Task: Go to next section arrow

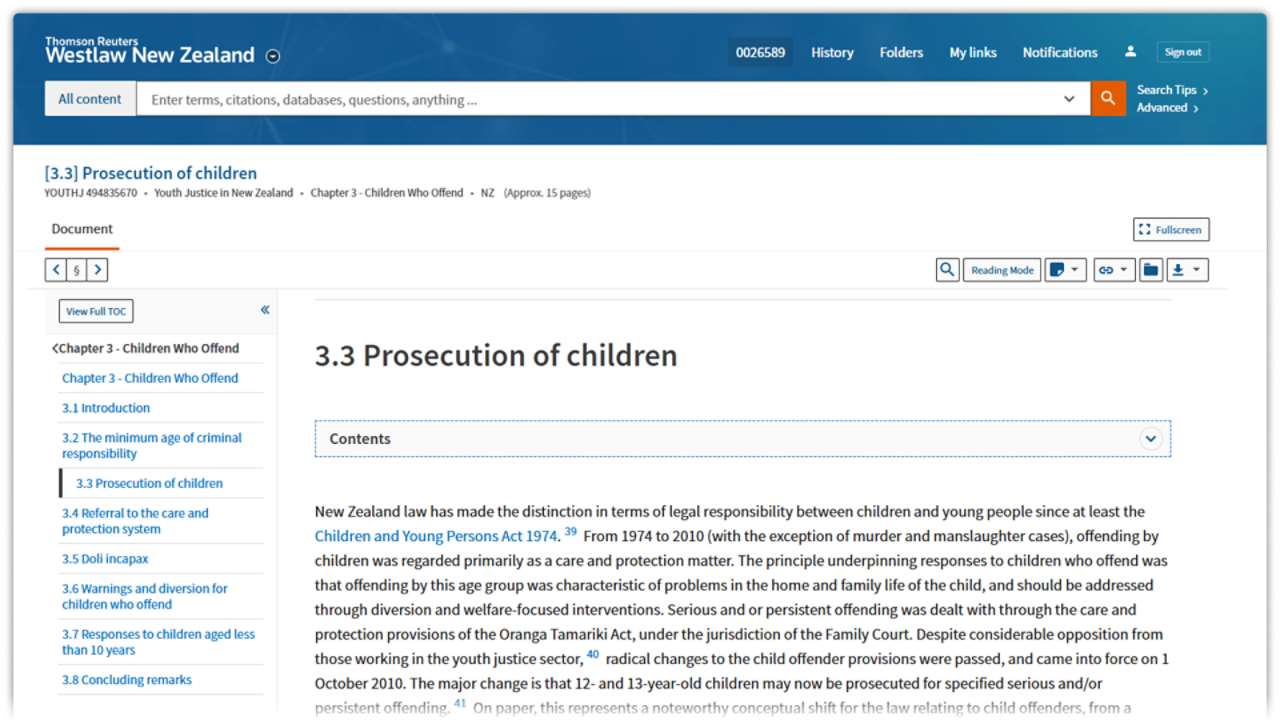Action: (x=97, y=270)
